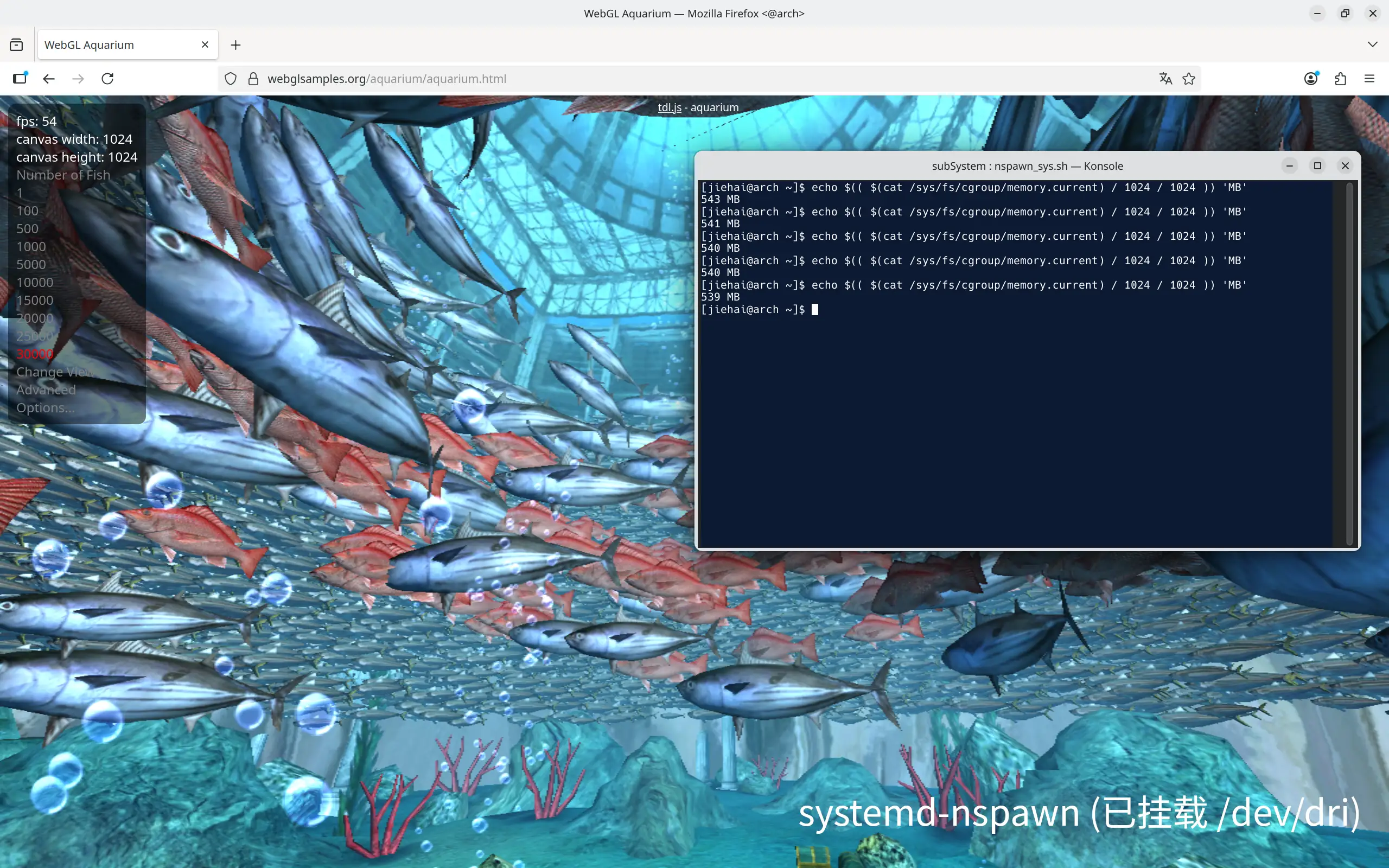Expand the list all tabs chevron
Screen dimensions: 1389x868
pos(1372,44)
